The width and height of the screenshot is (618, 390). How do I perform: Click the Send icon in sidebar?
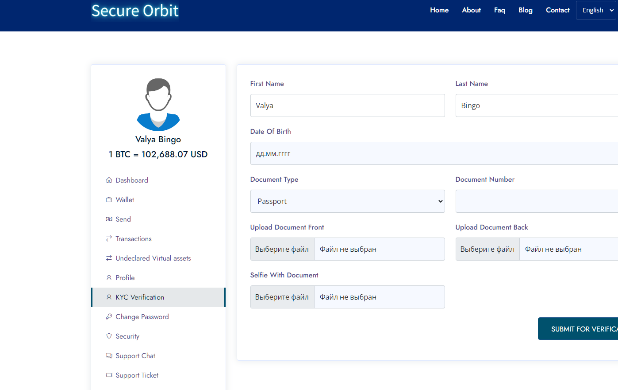pos(109,219)
